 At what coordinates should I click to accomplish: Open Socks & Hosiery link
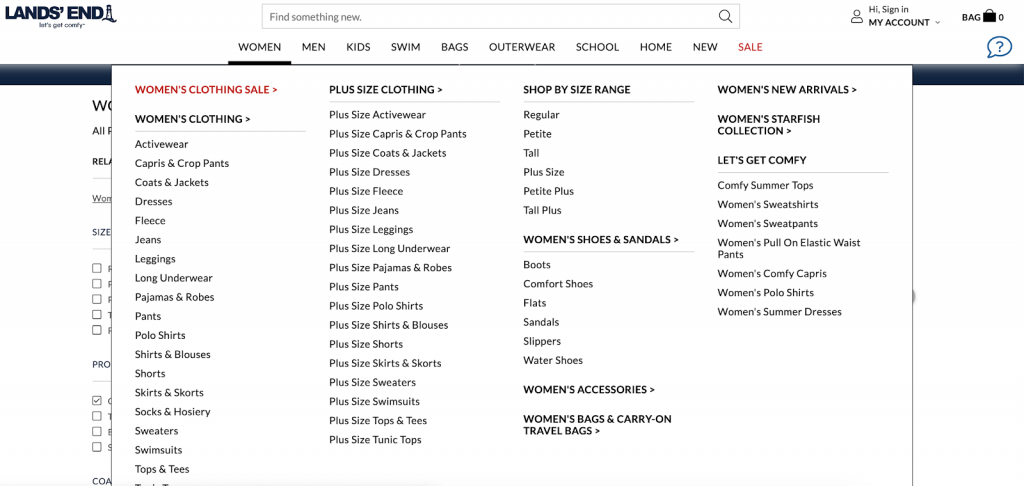point(172,412)
